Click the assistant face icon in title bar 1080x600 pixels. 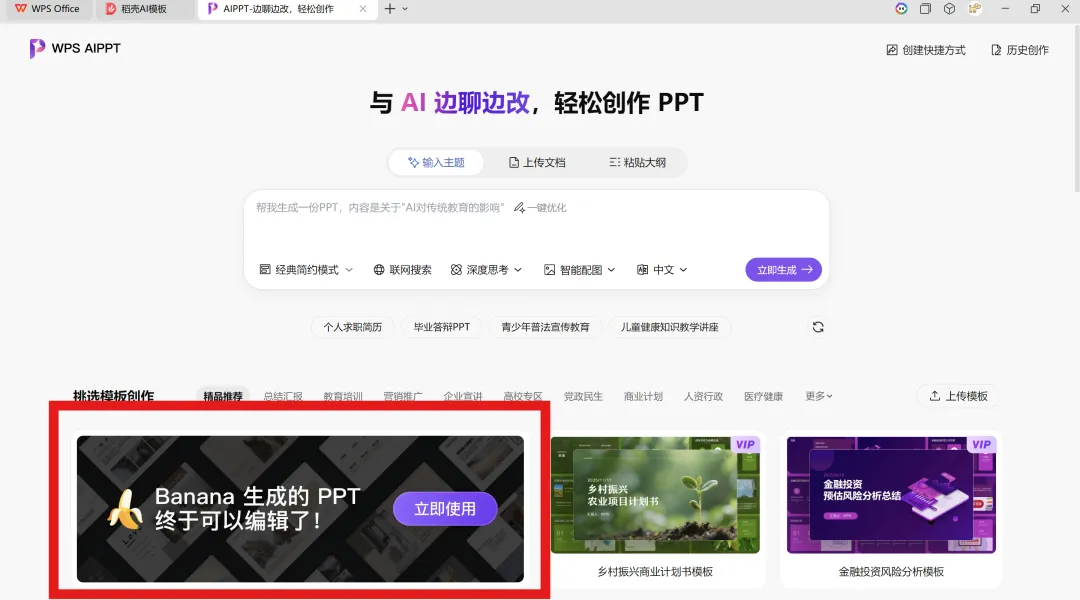[x=901, y=9]
